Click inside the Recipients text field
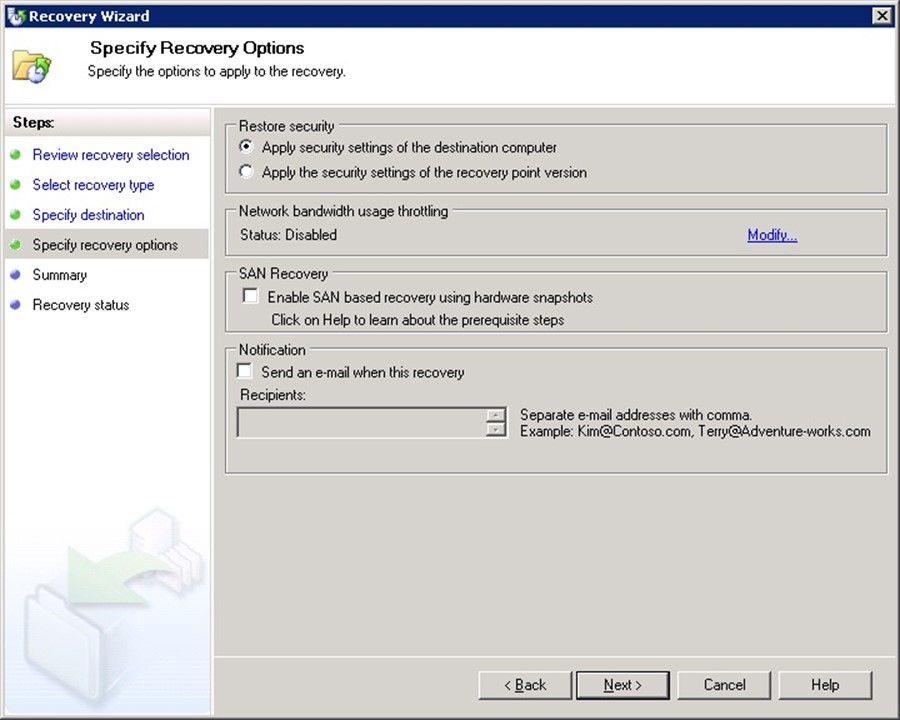The width and height of the screenshot is (900, 720). [361, 423]
